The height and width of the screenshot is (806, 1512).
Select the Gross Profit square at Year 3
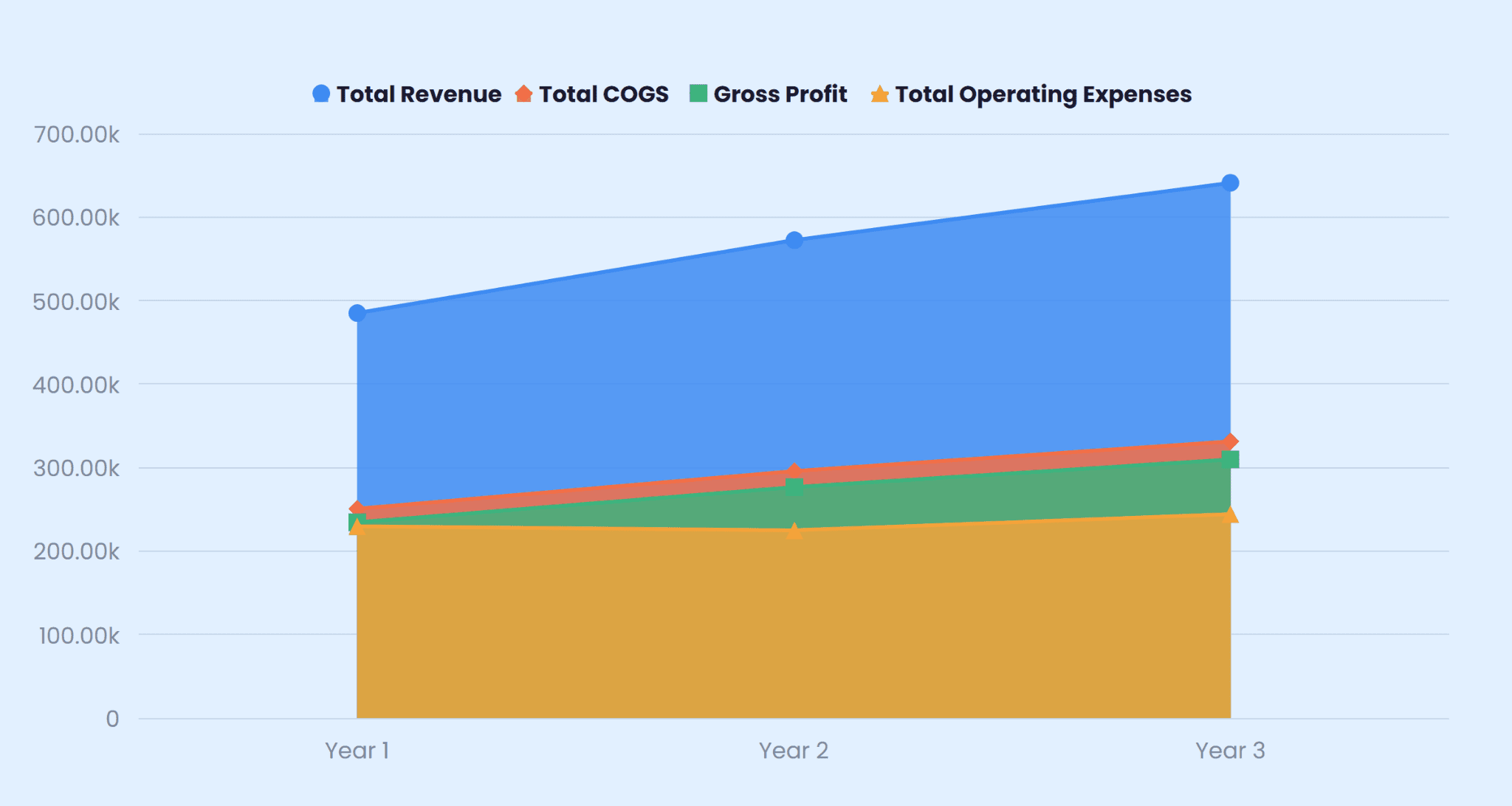point(1230,459)
